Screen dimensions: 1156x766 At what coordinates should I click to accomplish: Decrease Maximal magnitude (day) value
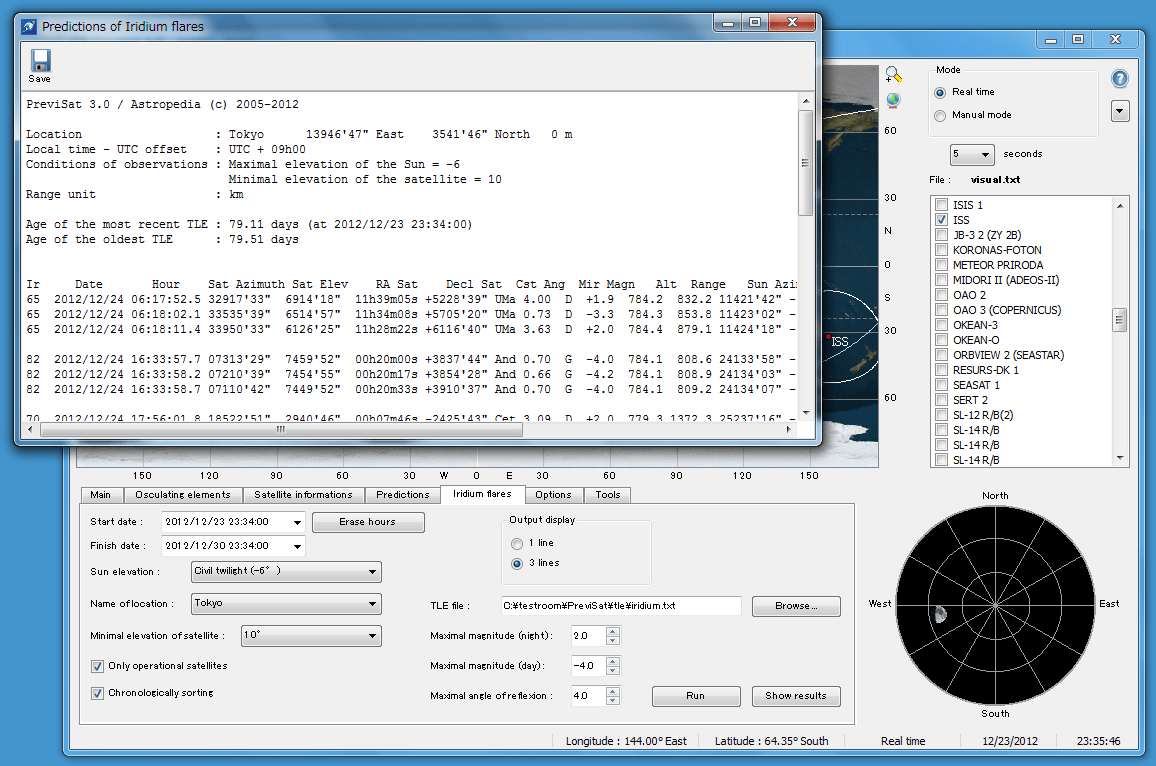tap(613, 671)
